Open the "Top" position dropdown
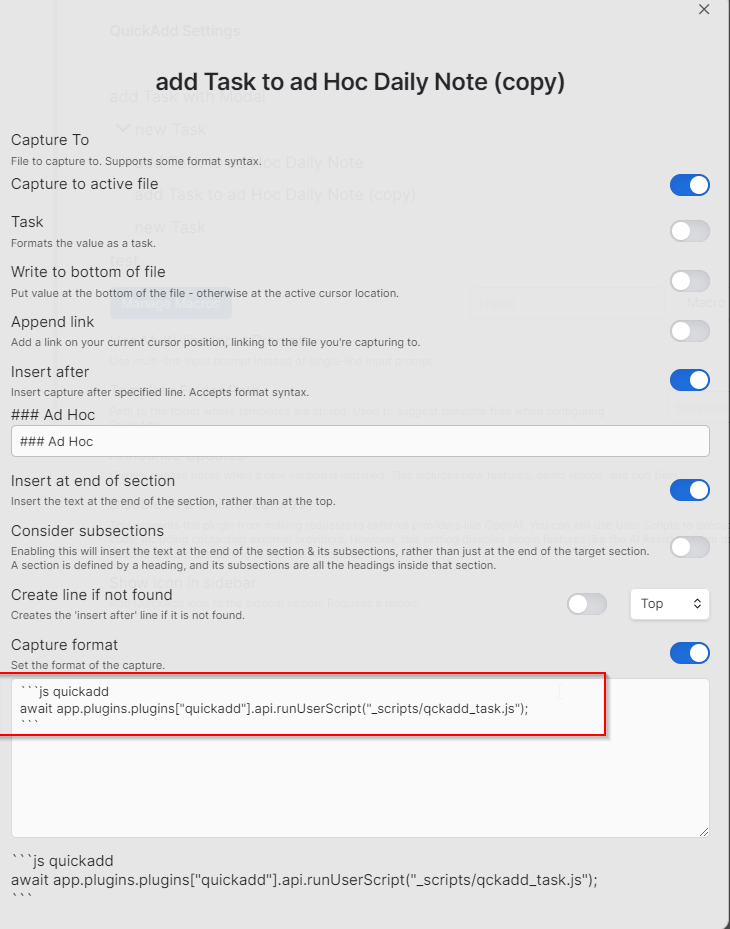The image size is (730, 929). 669,604
